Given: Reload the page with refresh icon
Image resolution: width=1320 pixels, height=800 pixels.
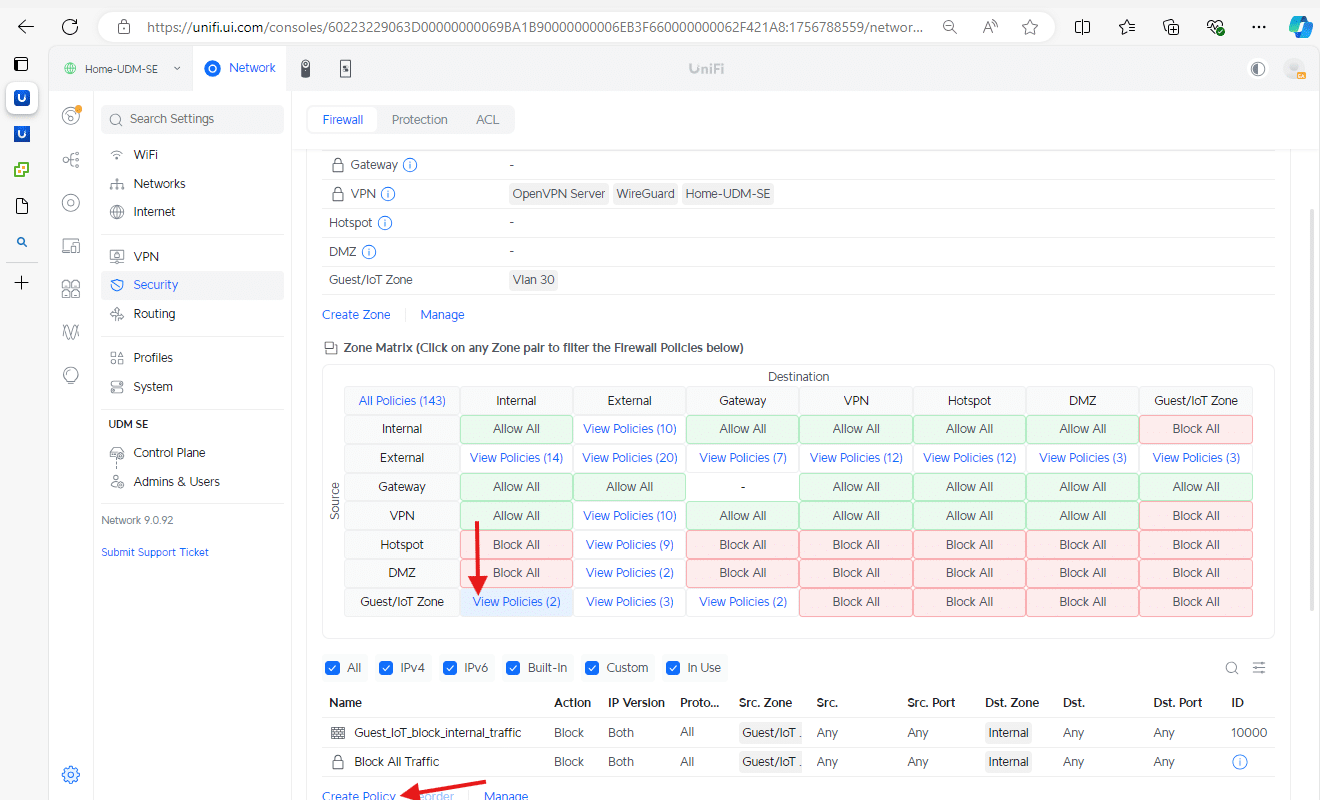Looking at the screenshot, I should tap(70, 27).
